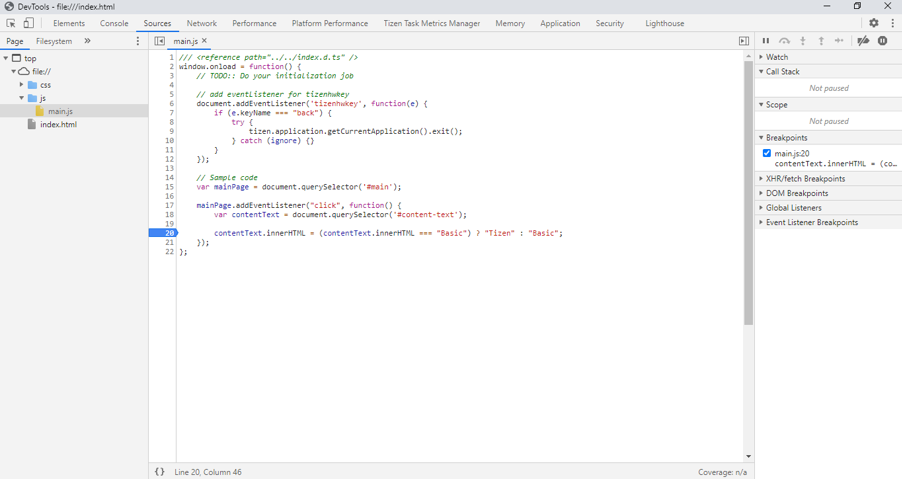
Task: Expand the Event Listener Breakpoints section
Action: 811,222
